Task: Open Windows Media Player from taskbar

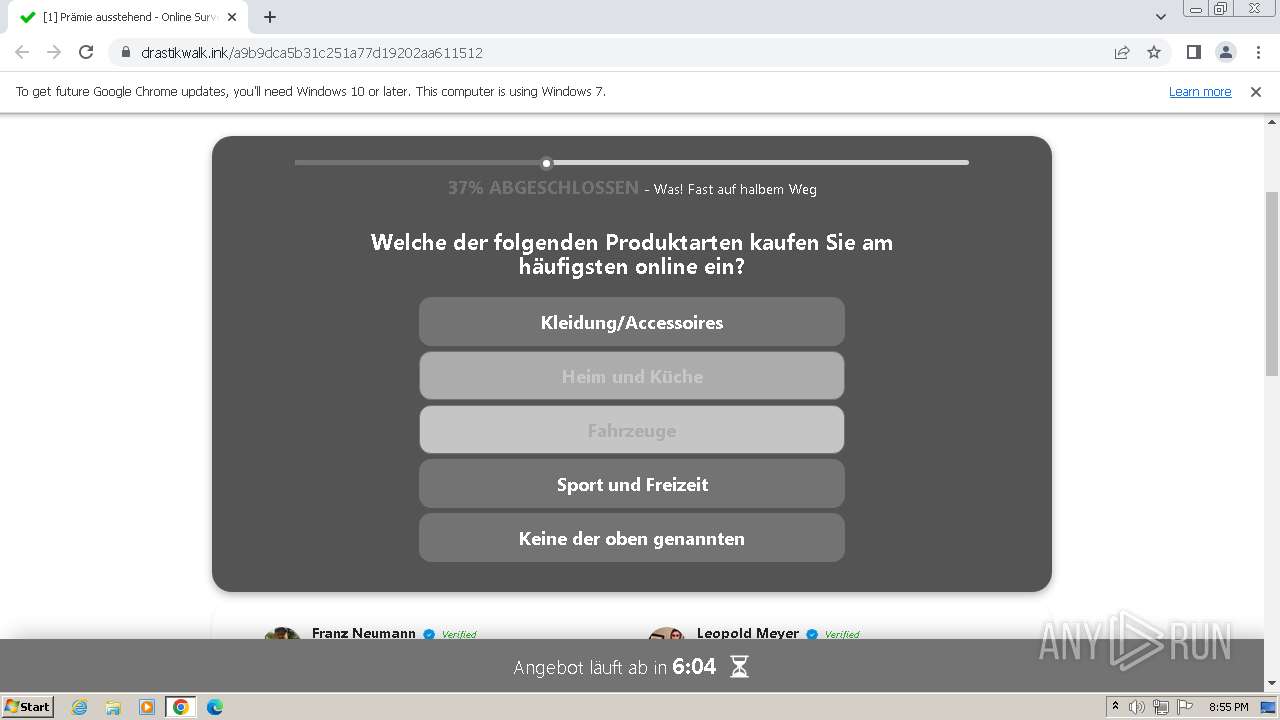Action: pyautogui.click(x=147, y=707)
